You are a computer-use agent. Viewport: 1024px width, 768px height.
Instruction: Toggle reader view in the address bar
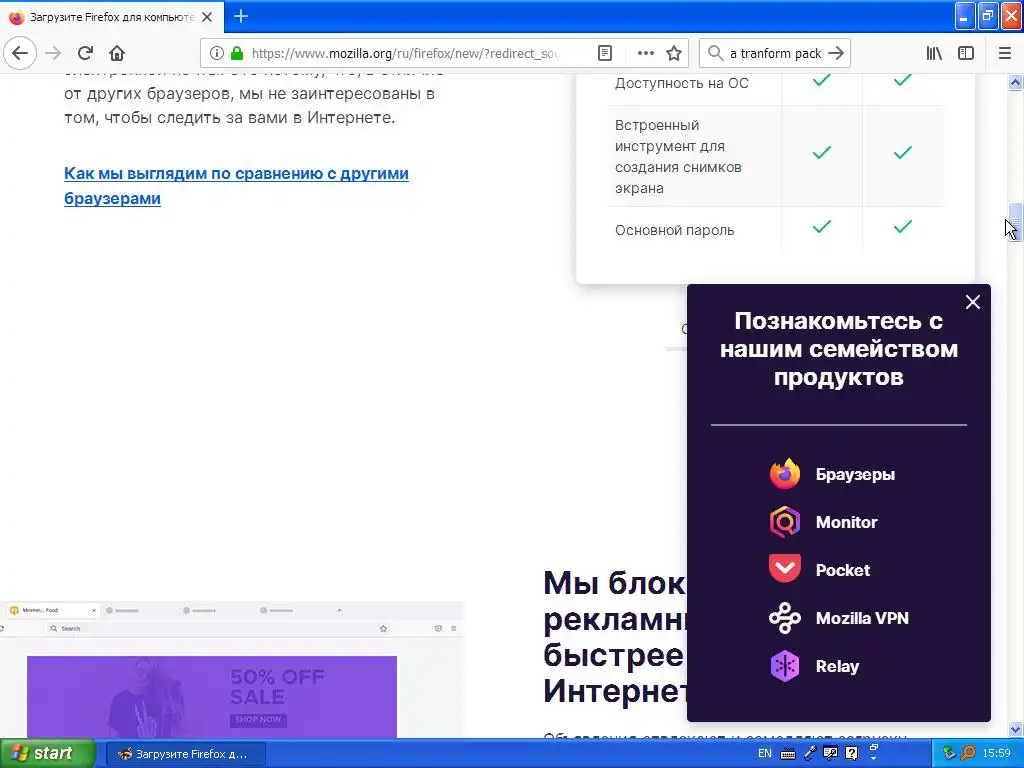[605, 53]
